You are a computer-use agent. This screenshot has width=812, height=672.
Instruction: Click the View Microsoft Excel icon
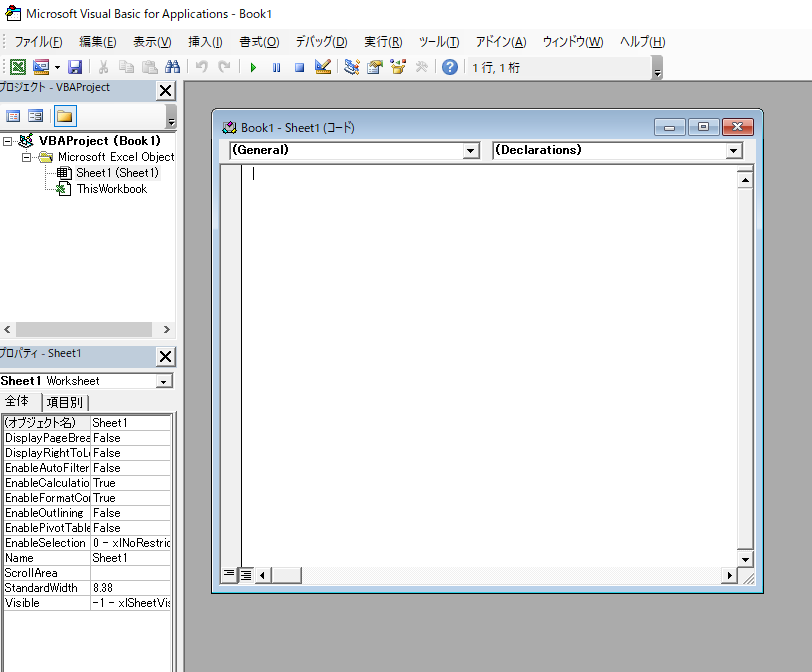[17, 67]
